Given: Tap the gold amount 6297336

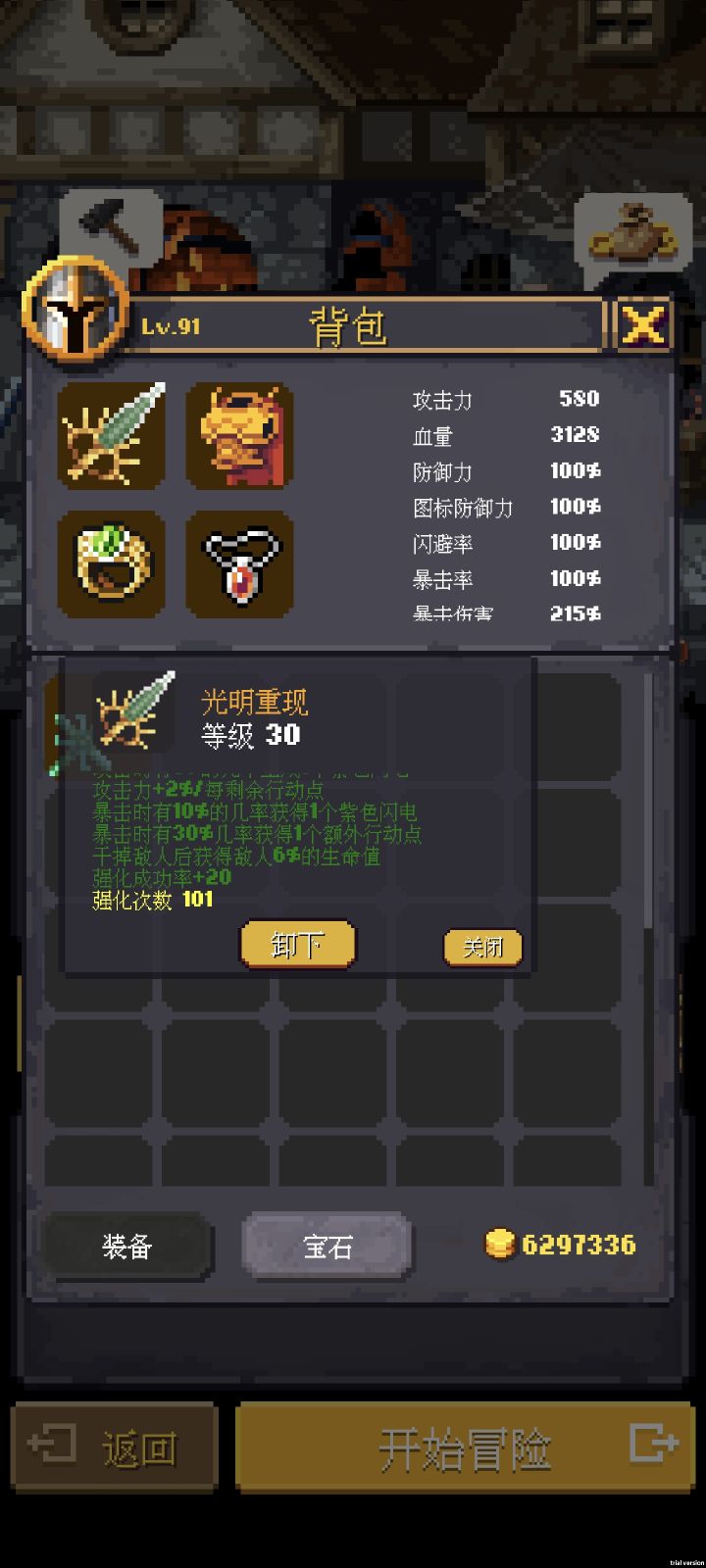Looking at the screenshot, I should (579, 1245).
